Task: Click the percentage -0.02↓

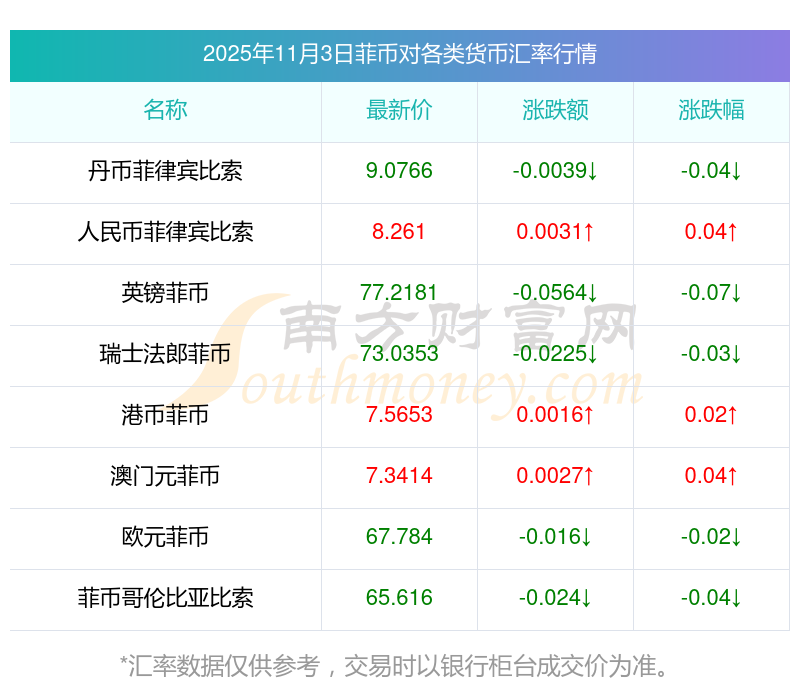Action: tap(711, 537)
